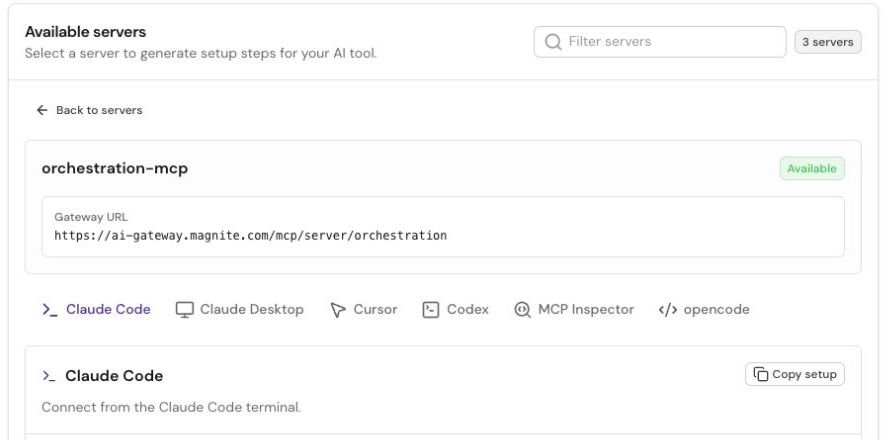
Task: Click the Available status badge
Action: (x=812, y=168)
